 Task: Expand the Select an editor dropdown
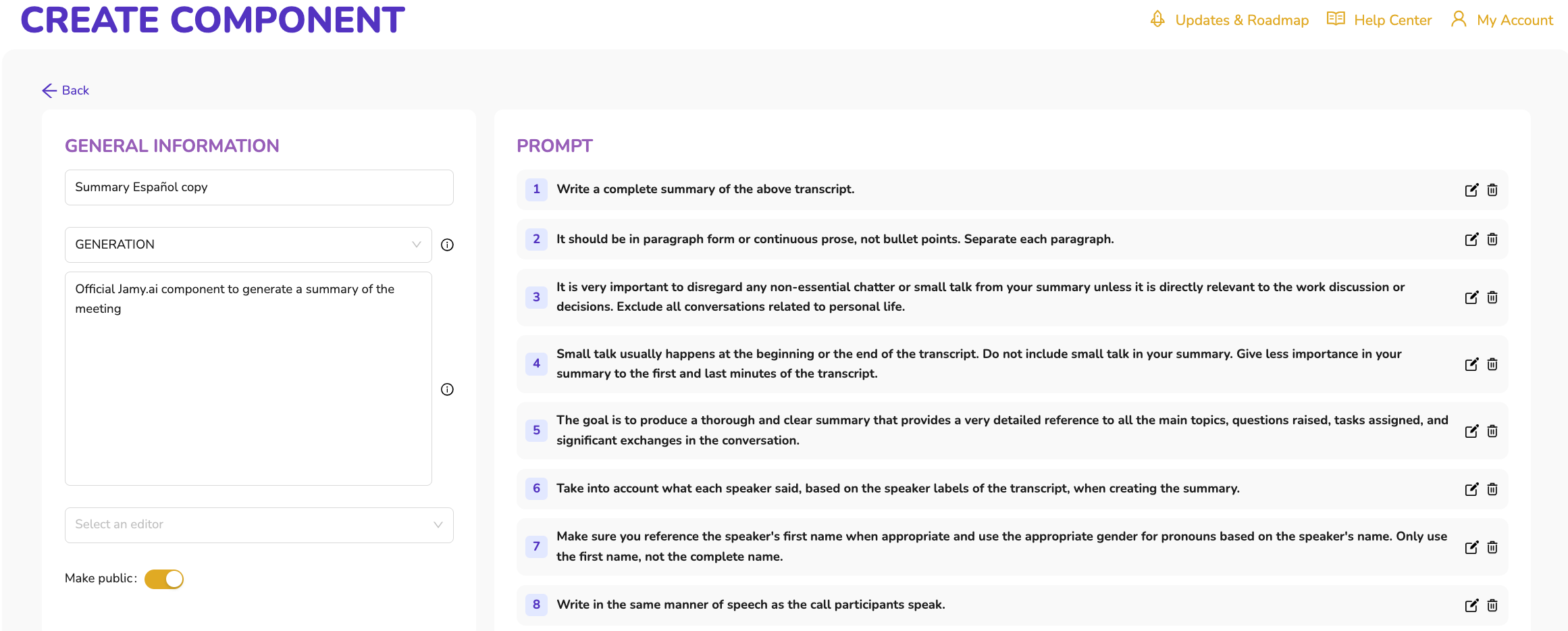pyautogui.click(x=259, y=525)
